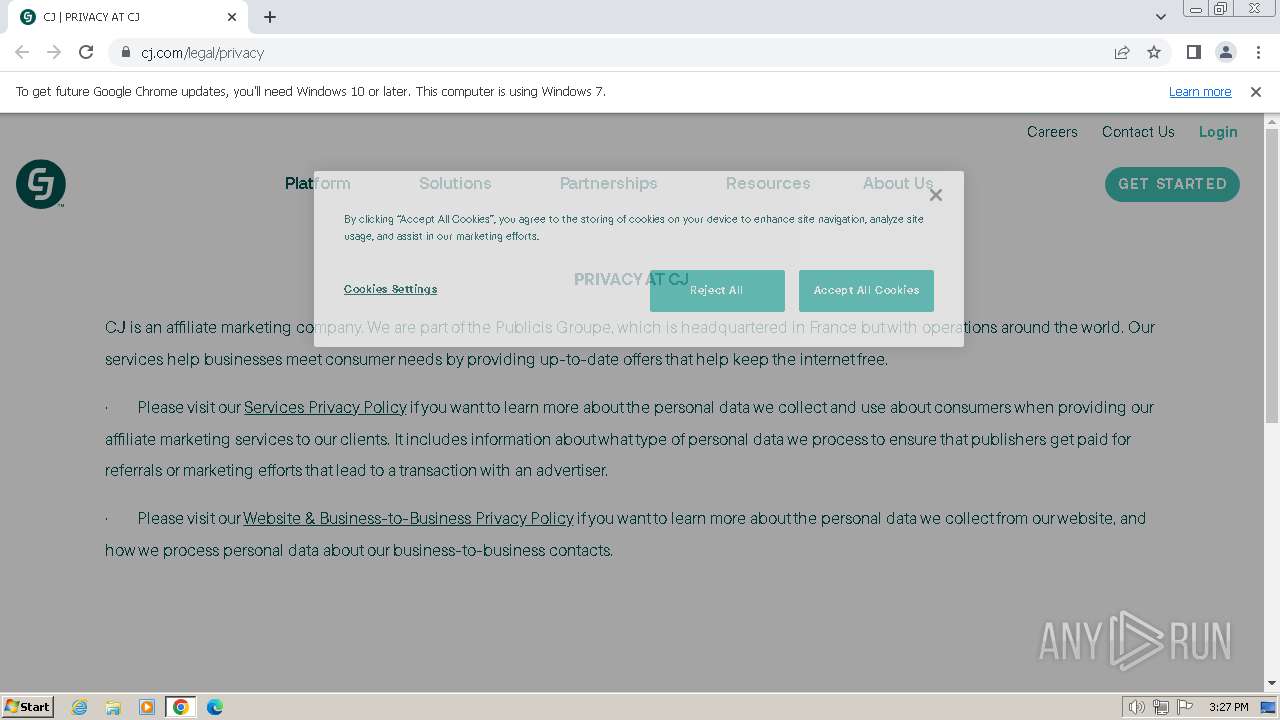
Task: Click the volume speaker tray icon
Action: tap(1137, 707)
